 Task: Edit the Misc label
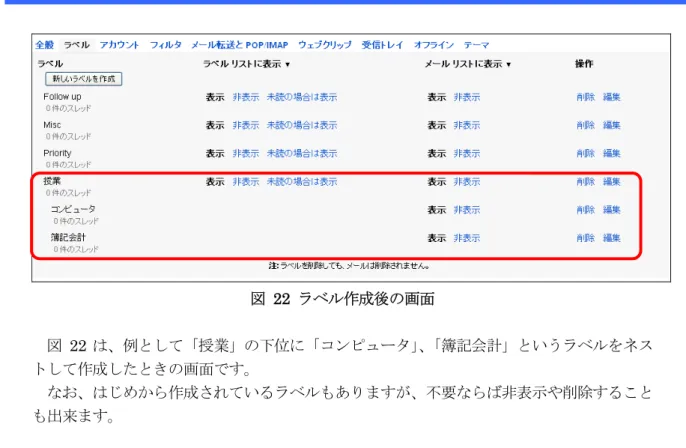click(x=612, y=125)
